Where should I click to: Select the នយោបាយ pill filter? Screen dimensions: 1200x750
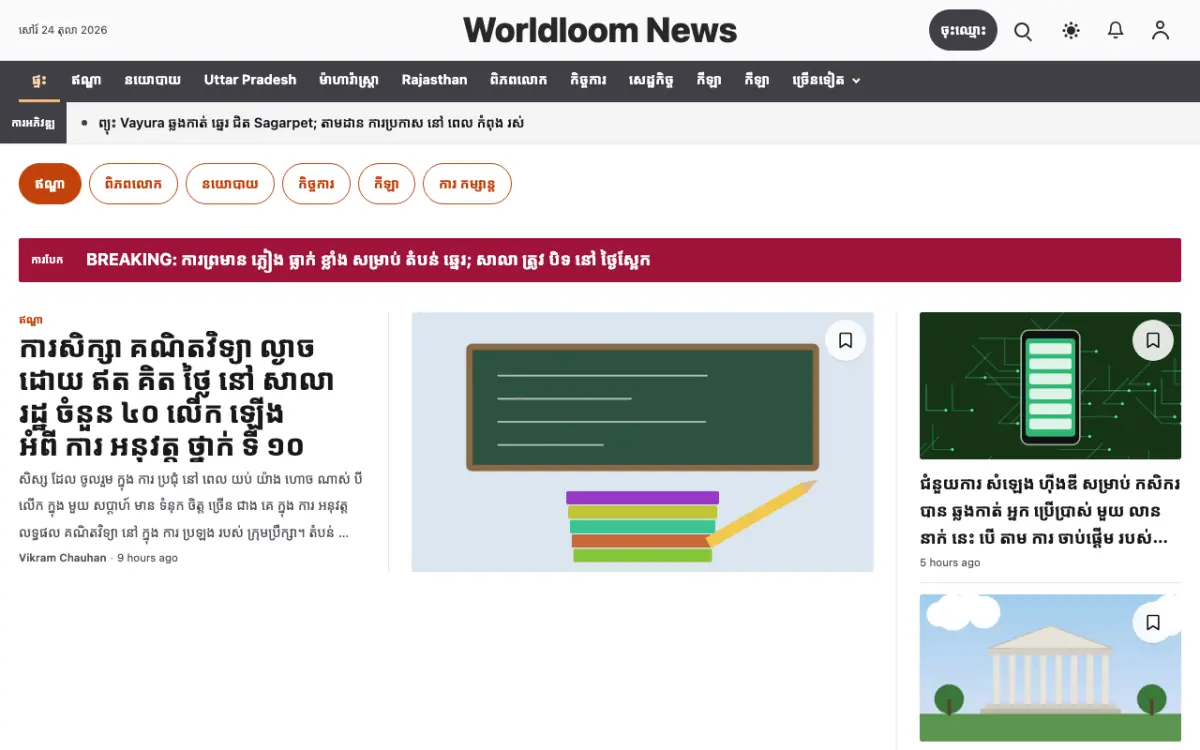point(230,184)
